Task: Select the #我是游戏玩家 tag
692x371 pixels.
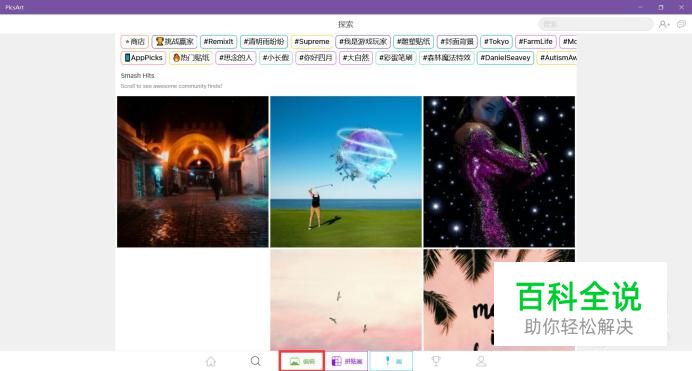Action: [363, 41]
